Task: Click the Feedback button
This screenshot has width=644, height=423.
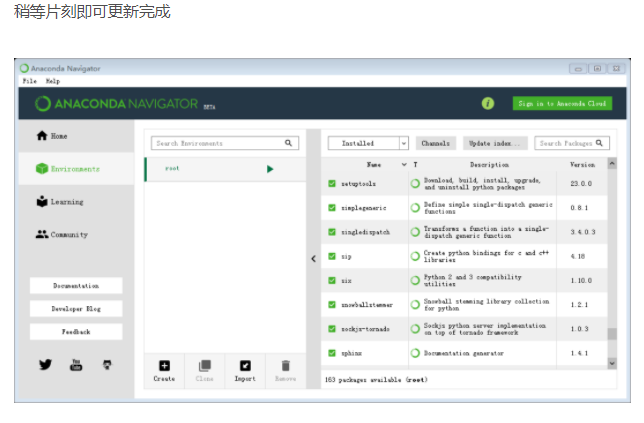Action: 76,331
